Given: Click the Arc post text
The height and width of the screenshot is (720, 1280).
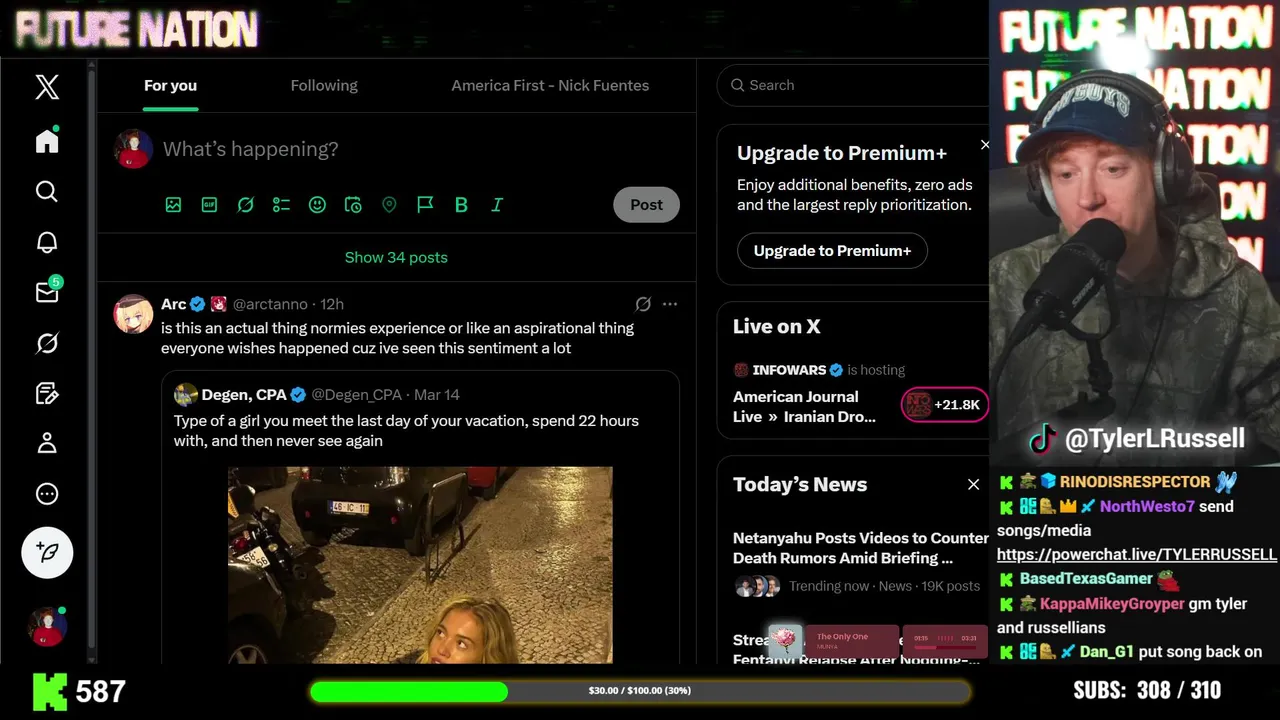Looking at the screenshot, I should tap(398, 338).
